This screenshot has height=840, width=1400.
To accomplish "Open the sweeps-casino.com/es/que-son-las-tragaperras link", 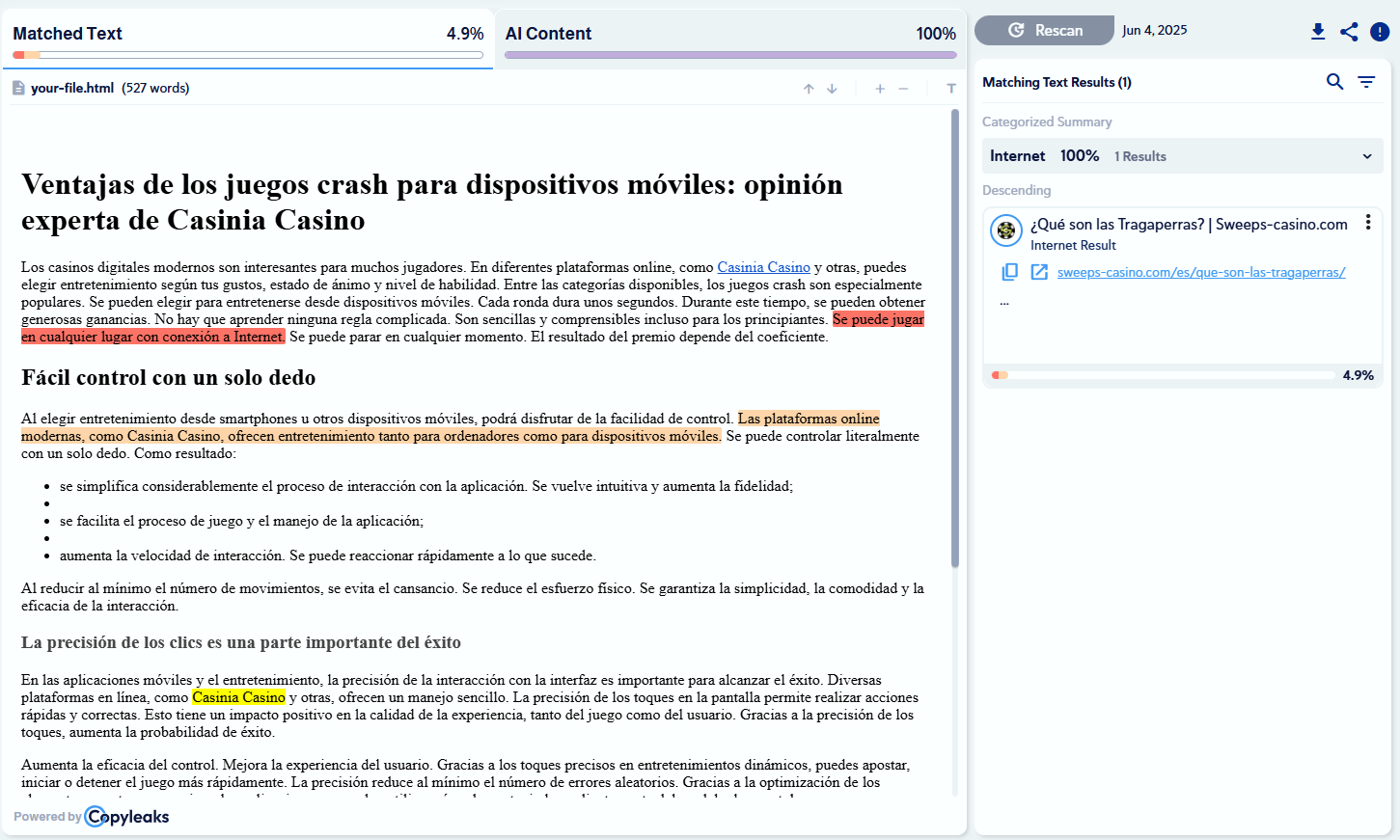I will (x=1201, y=272).
